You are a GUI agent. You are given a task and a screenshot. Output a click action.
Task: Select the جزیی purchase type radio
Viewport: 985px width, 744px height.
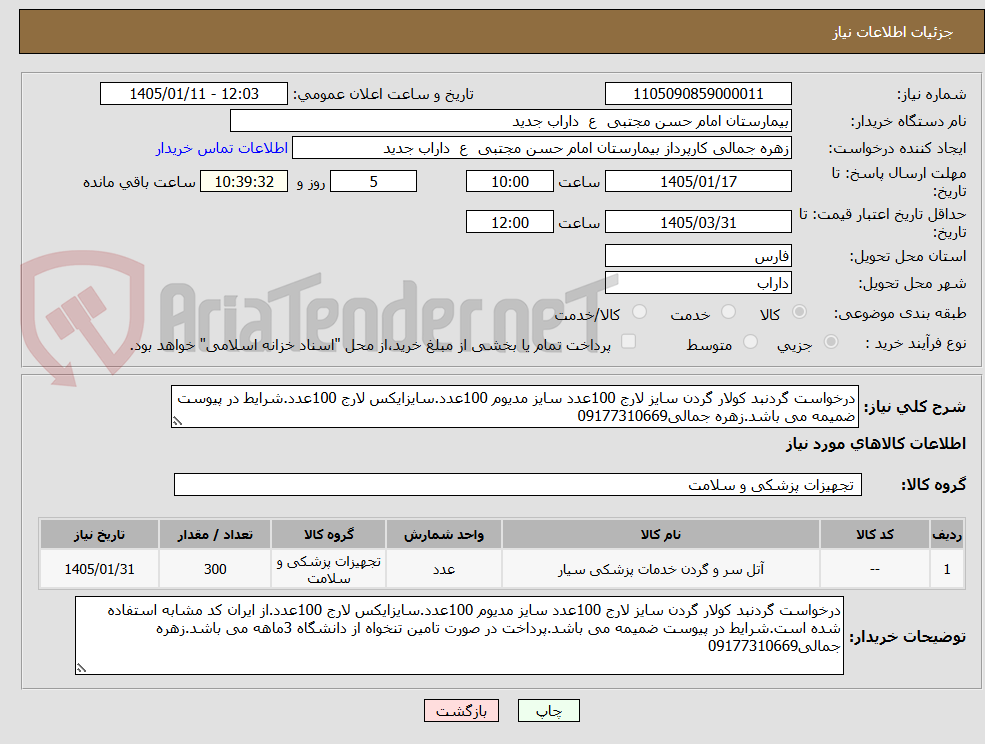[830, 342]
